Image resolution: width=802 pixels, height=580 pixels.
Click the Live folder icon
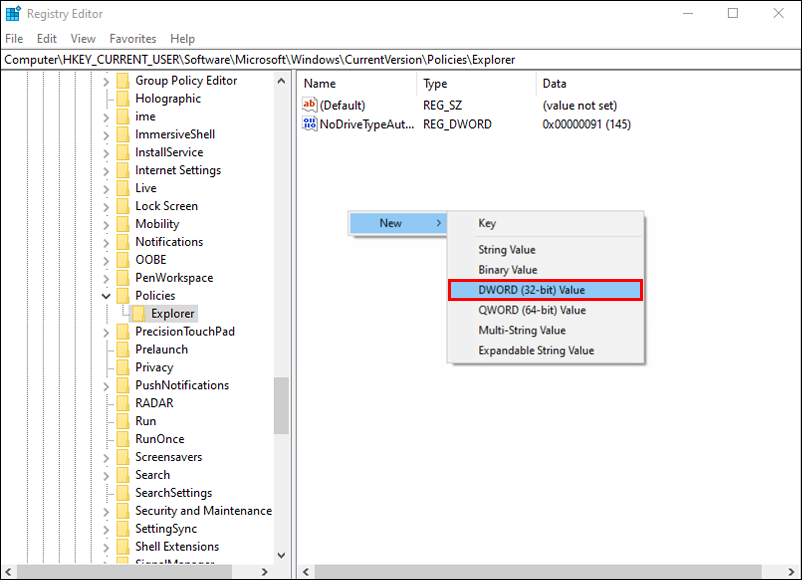[x=123, y=188]
